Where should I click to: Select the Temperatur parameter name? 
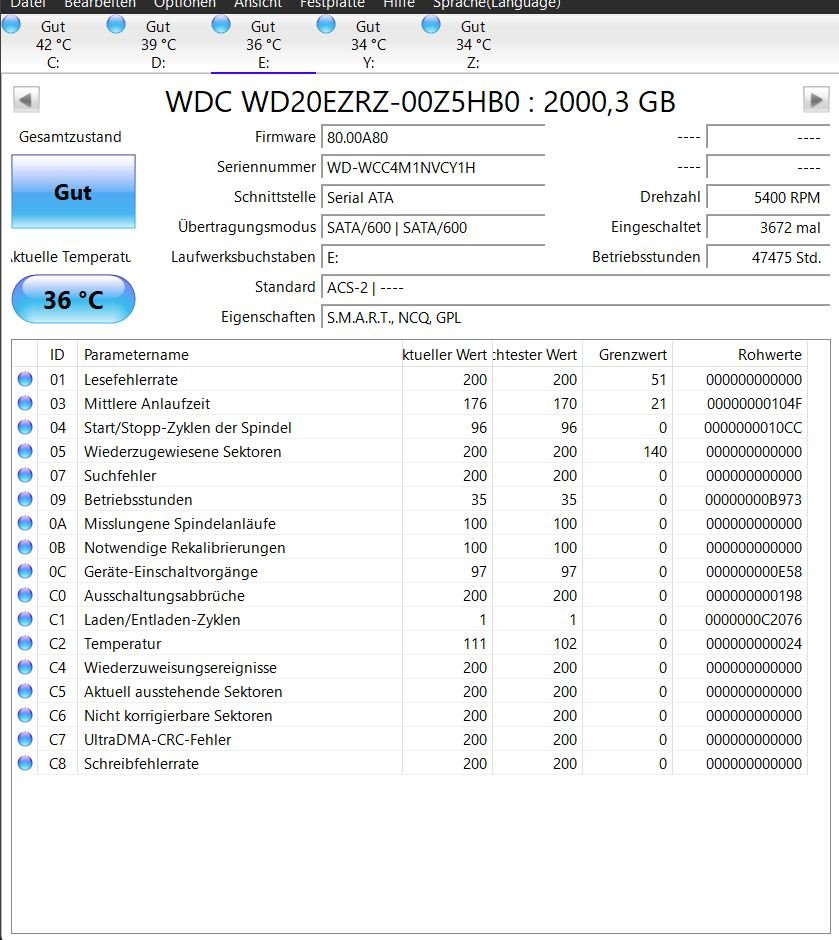point(122,643)
